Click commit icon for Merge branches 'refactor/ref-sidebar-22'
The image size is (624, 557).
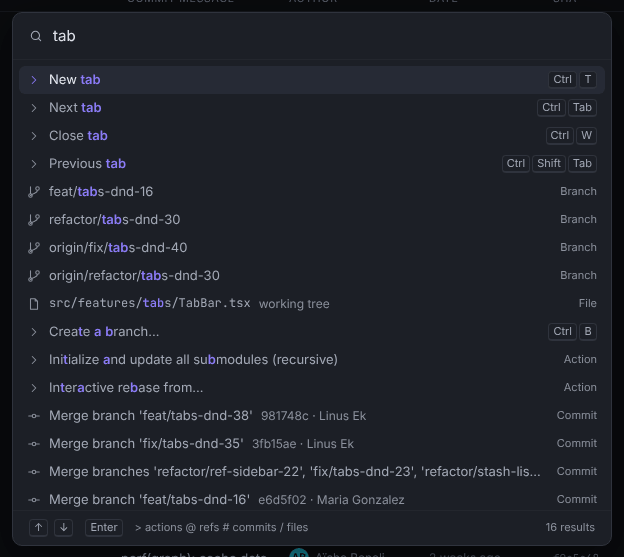coord(34,472)
